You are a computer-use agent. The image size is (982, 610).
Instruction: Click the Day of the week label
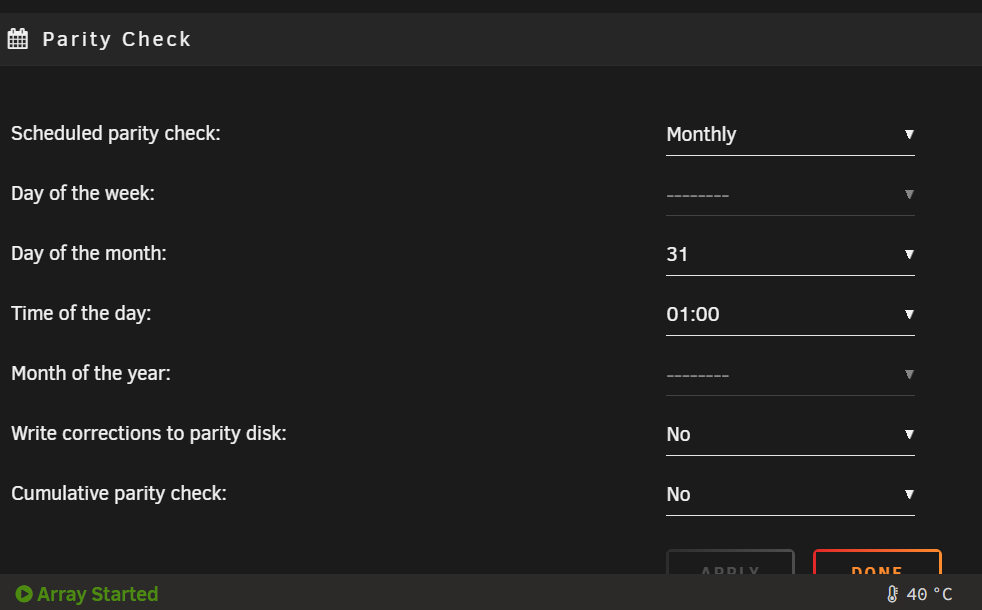pos(83,194)
